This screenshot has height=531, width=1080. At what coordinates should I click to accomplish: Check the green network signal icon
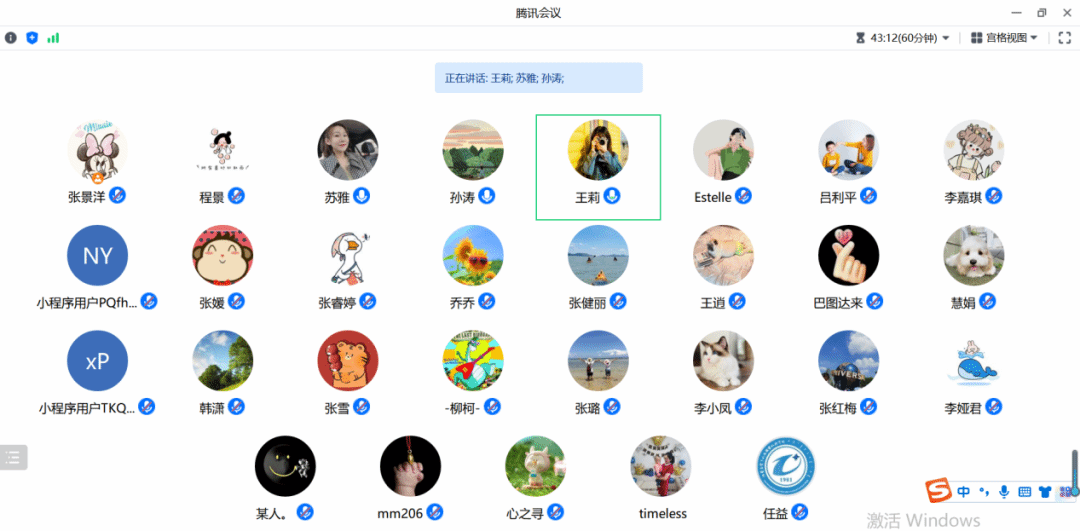53,38
